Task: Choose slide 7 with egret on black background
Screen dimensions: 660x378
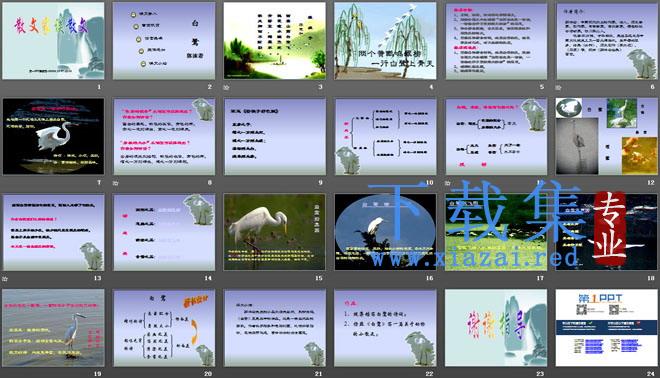Action: (53, 136)
